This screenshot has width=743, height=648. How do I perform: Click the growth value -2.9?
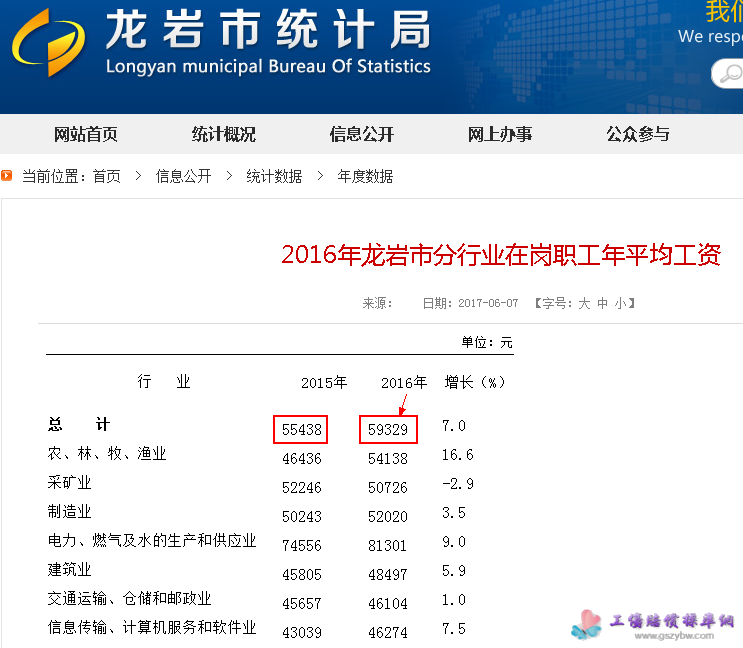point(458,484)
